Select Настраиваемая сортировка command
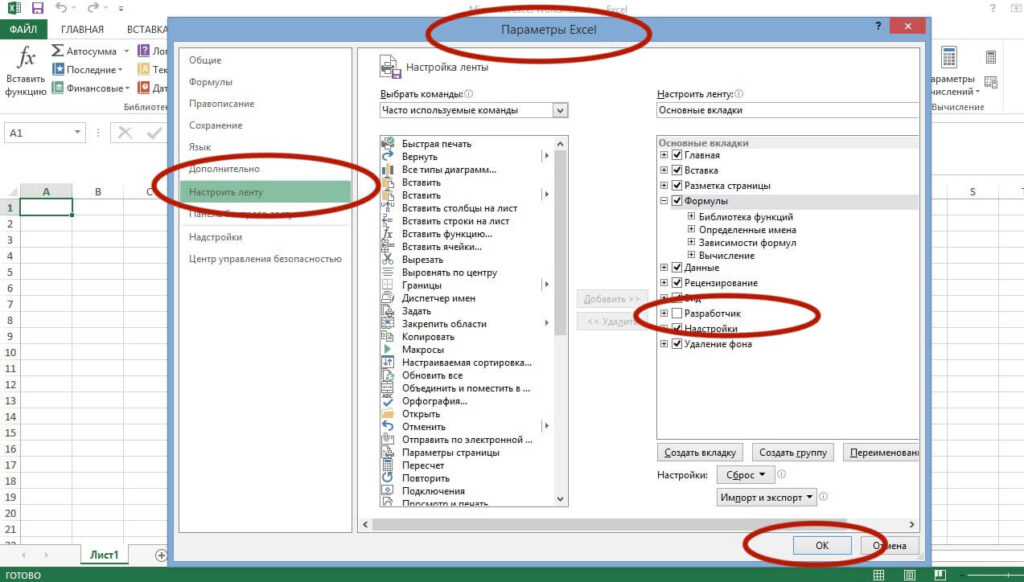The height and width of the screenshot is (582, 1024). click(467, 363)
